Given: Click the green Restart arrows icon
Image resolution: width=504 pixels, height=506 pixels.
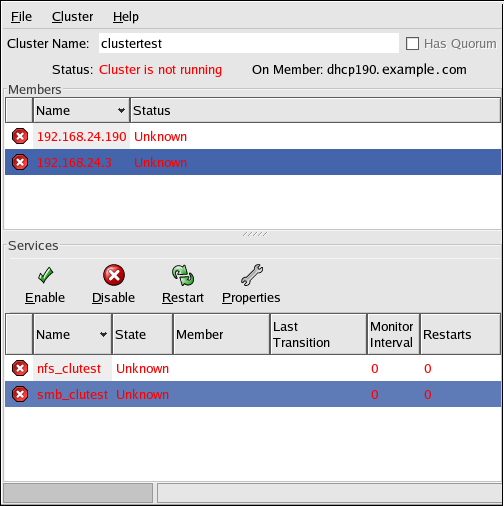Looking at the screenshot, I should click(183, 275).
